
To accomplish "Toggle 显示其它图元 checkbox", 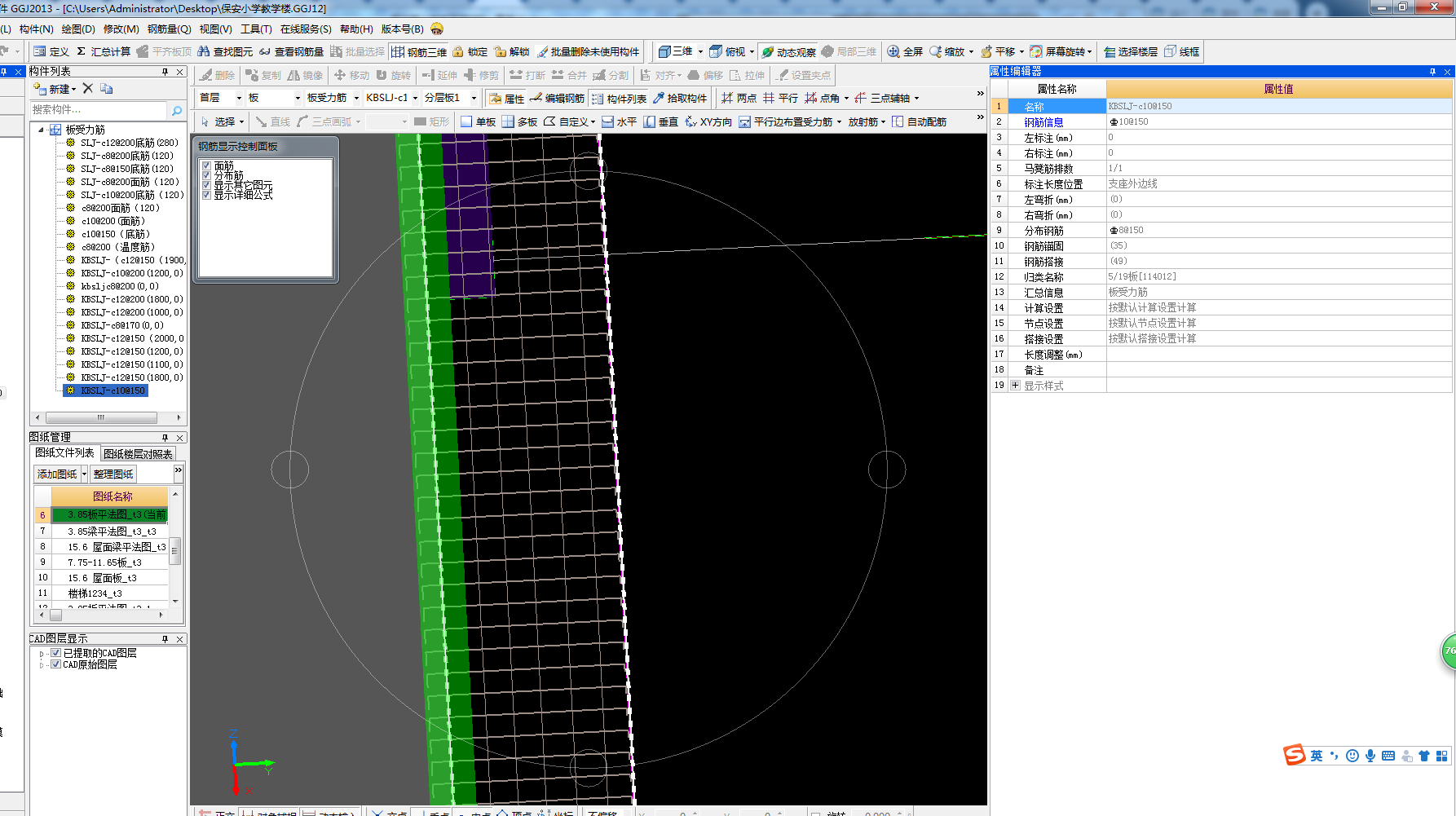I will point(206,185).
